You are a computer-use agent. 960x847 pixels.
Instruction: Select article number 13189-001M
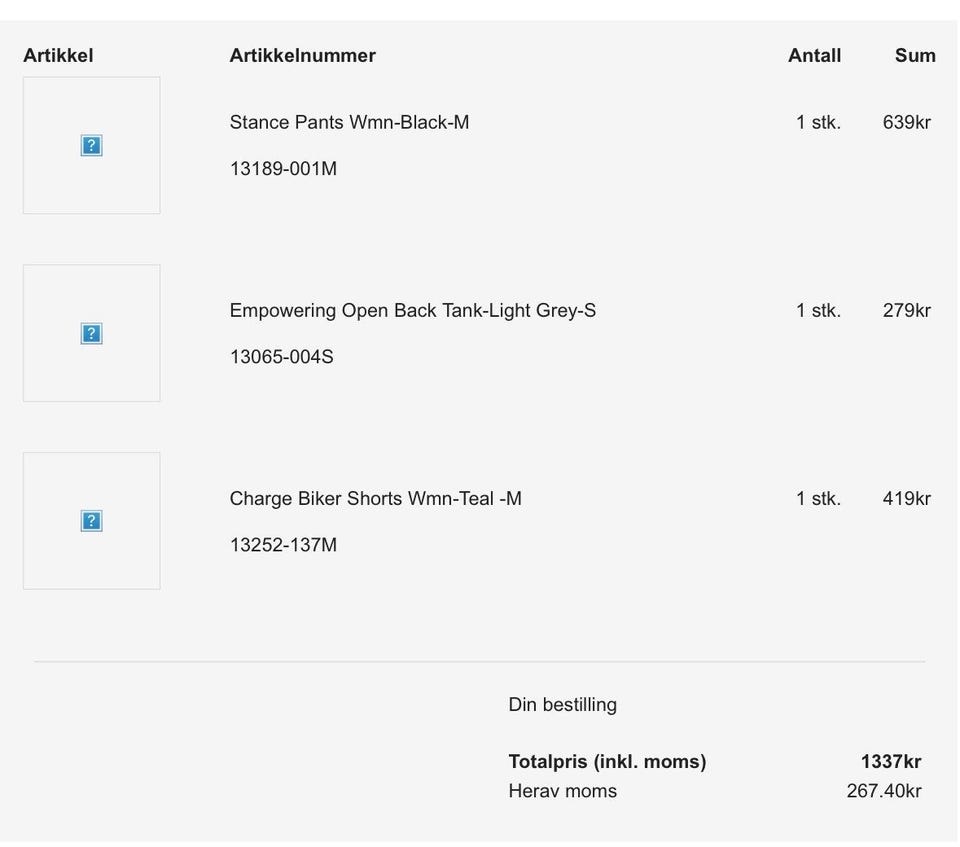pos(283,168)
